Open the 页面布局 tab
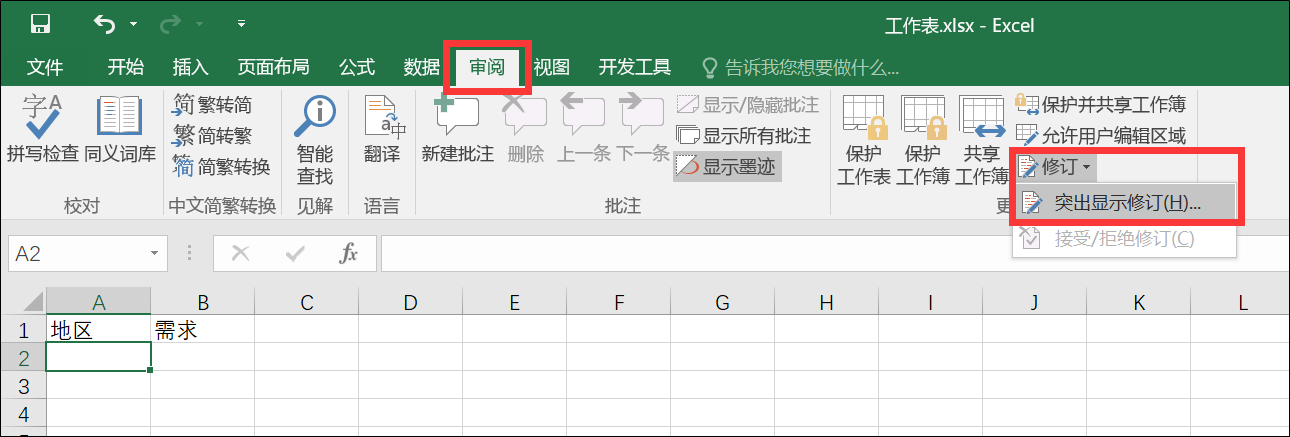The width and height of the screenshot is (1290, 437). [273, 67]
